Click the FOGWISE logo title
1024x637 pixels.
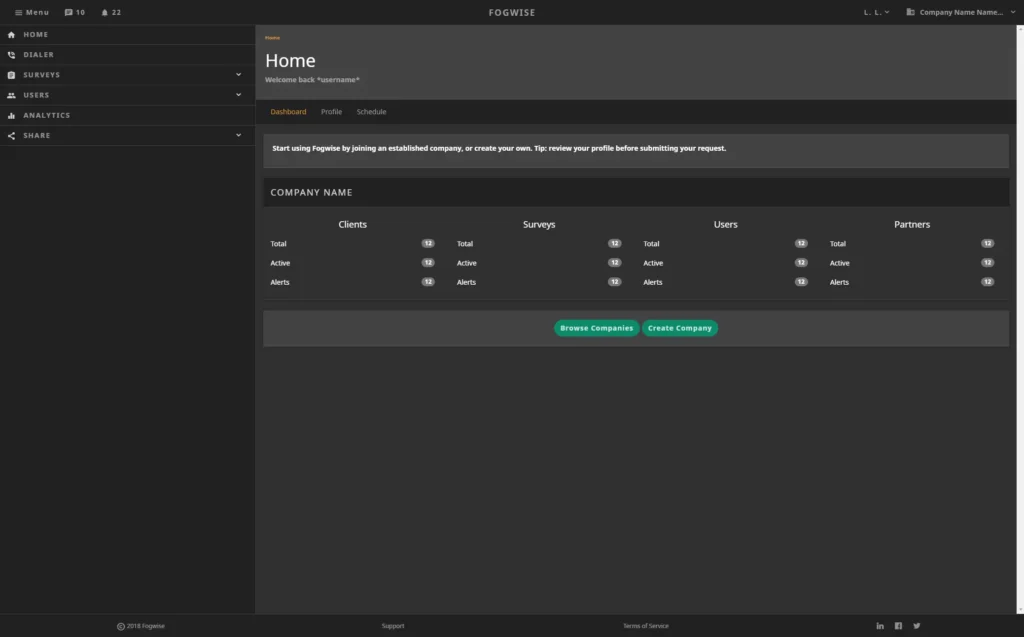[x=512, y=12]
